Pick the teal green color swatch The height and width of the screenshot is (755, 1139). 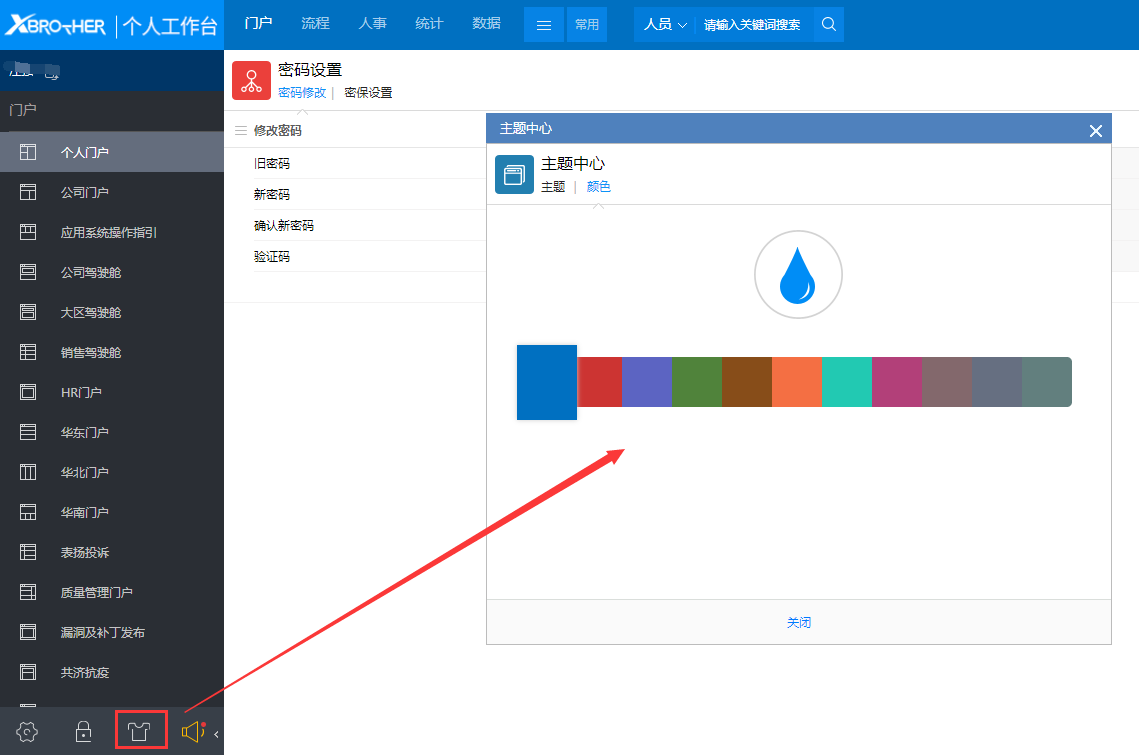tap(846, 382)
